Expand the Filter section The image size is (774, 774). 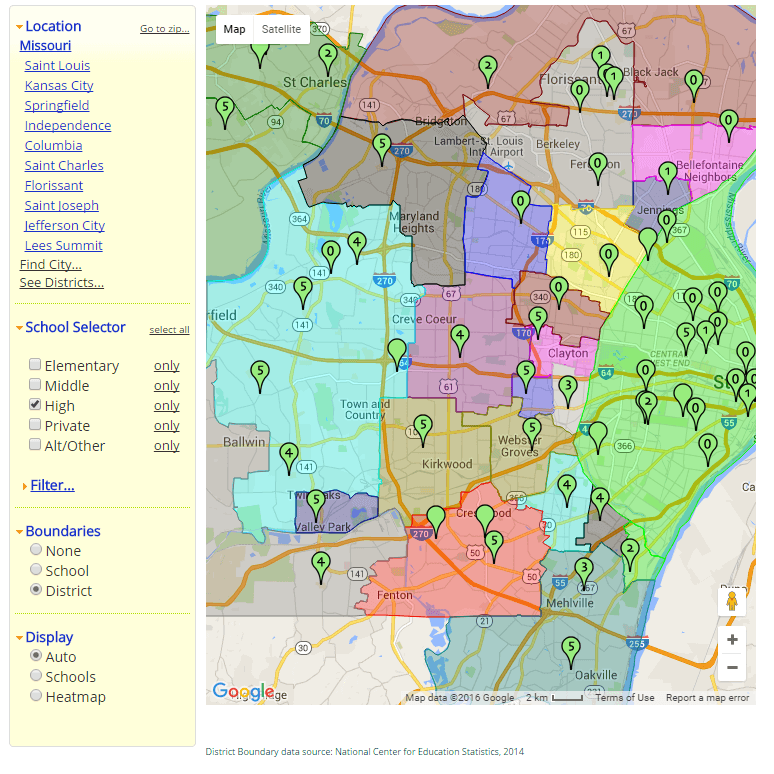pos(52,485)
